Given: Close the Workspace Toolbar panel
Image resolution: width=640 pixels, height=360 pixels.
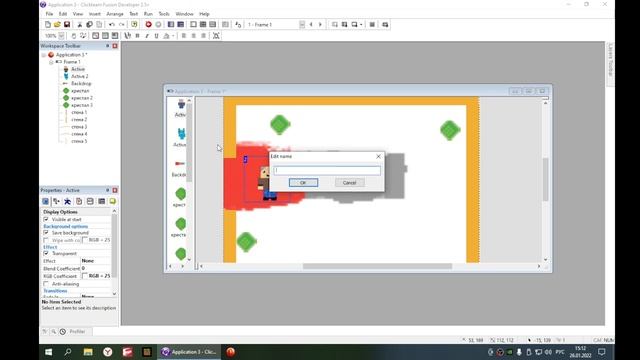Looking at the screenshot, I should 115,46.
